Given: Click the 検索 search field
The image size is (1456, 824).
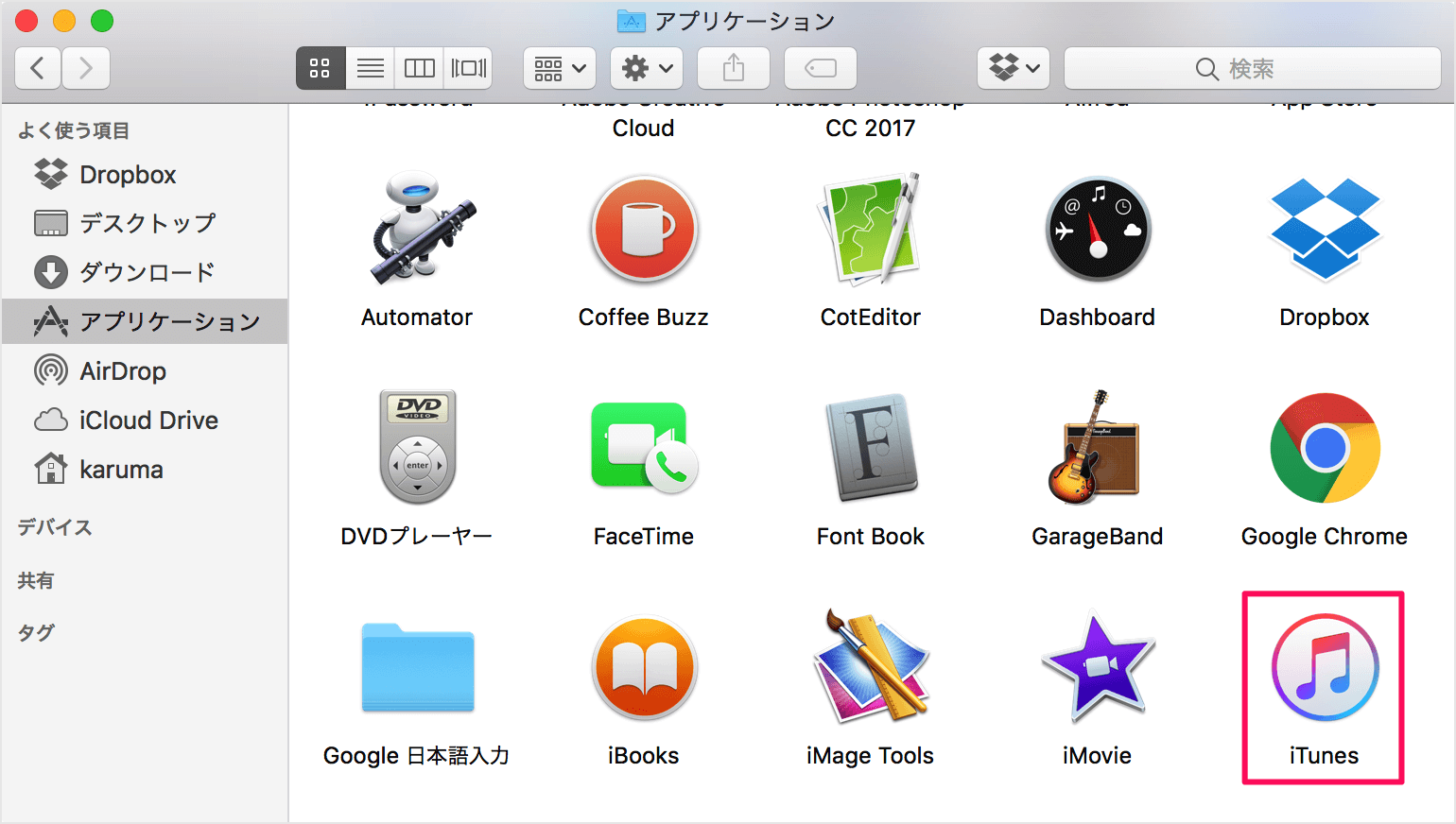Looking at the screenshot, I should pyautogui.click(x=1253, y=68).
